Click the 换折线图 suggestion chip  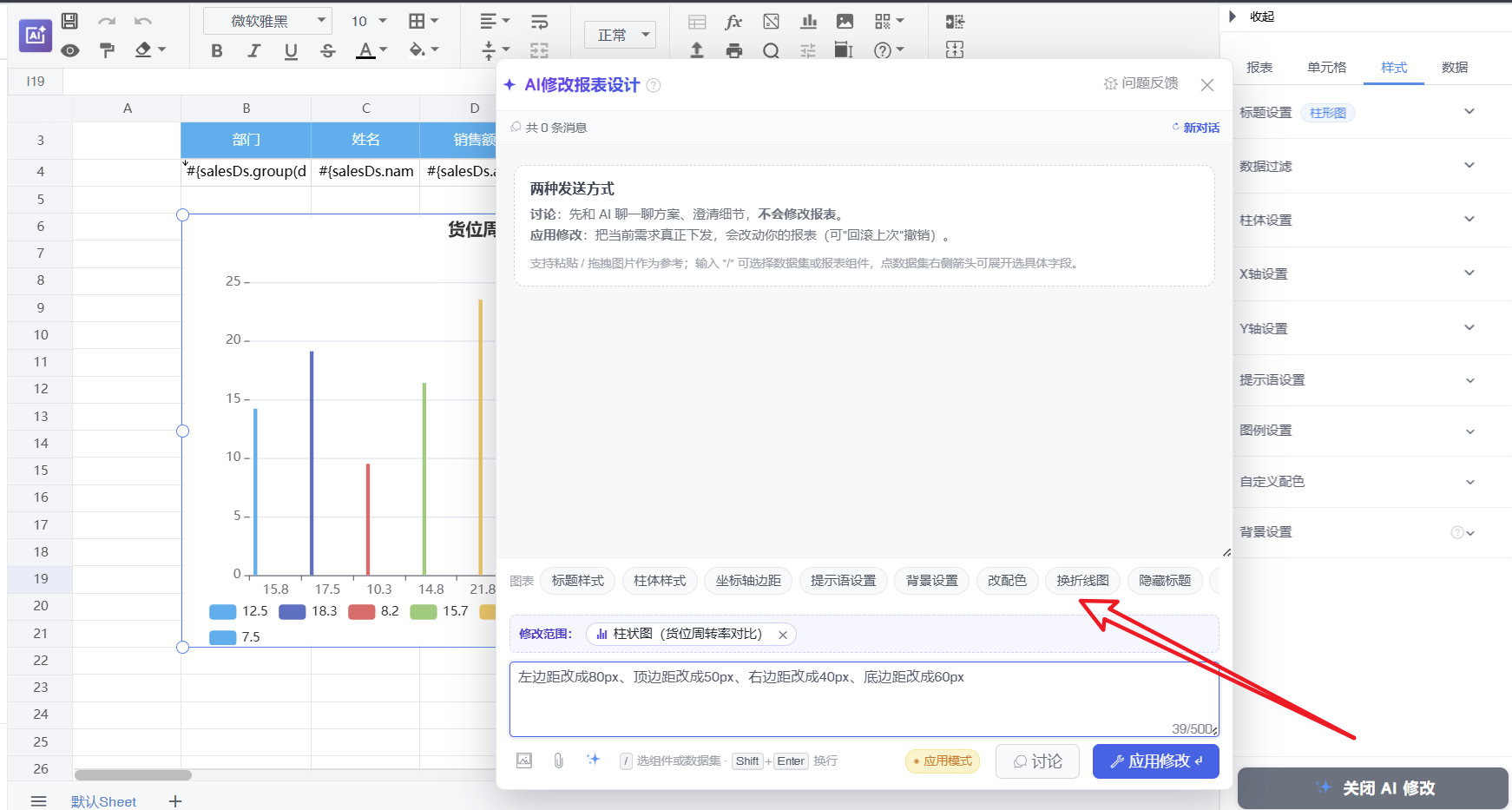coord(1082,581)
